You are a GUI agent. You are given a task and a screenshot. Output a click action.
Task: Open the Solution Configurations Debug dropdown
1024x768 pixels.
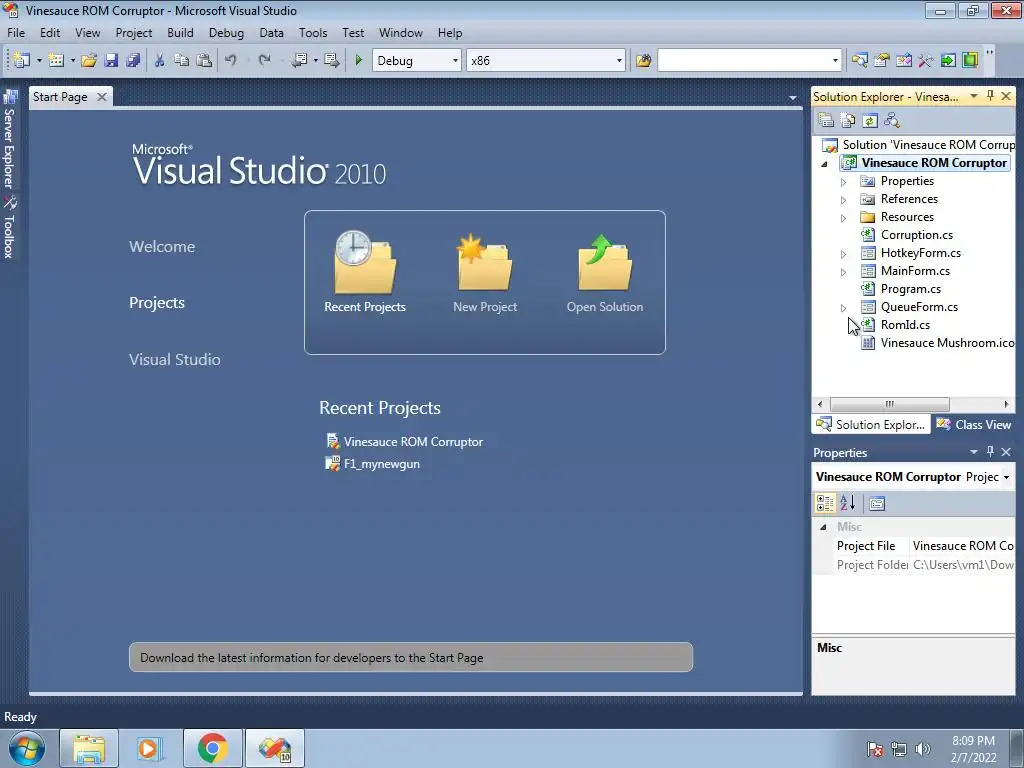[455, 60]
